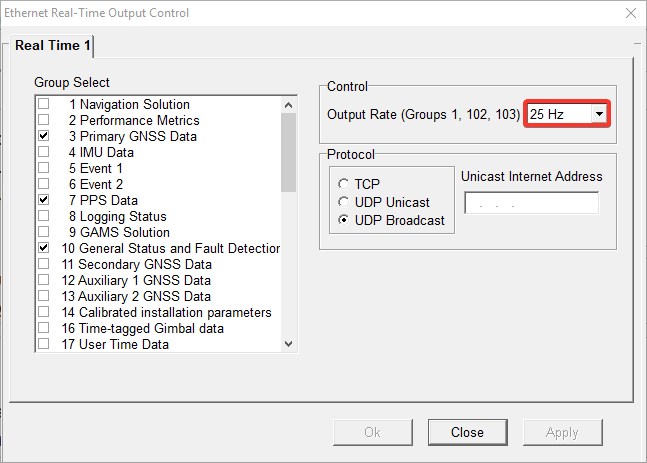Select the TCP protocol option

click(x=344, y=184)
